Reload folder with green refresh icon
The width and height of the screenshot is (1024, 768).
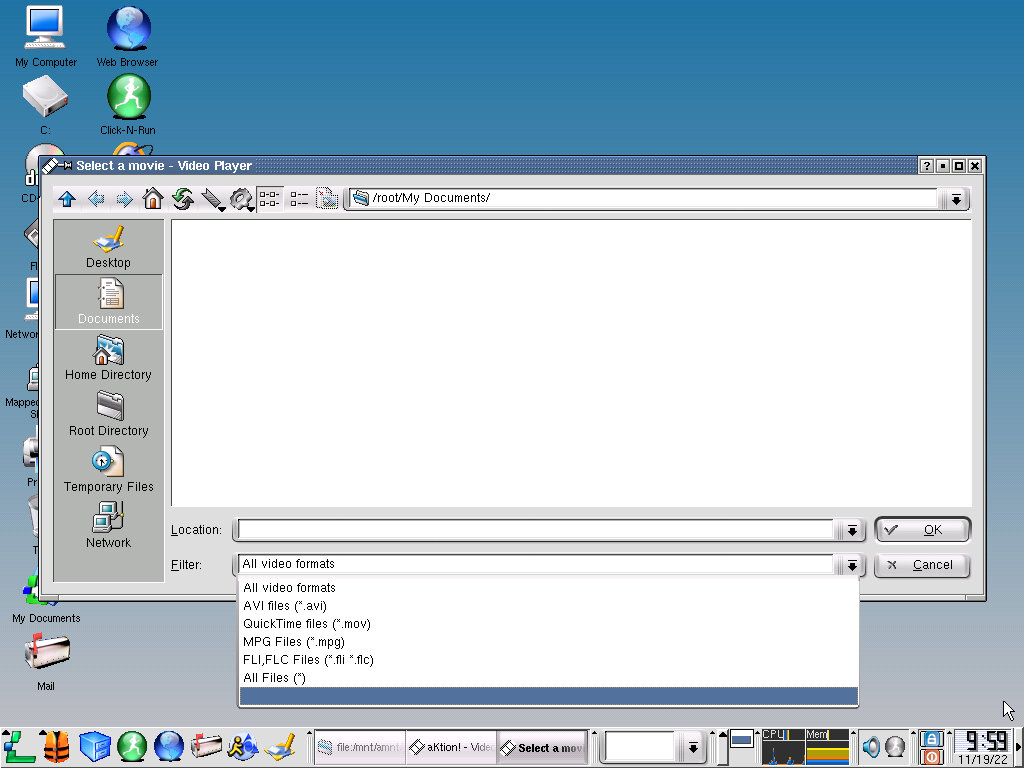[x=182, y=199]
